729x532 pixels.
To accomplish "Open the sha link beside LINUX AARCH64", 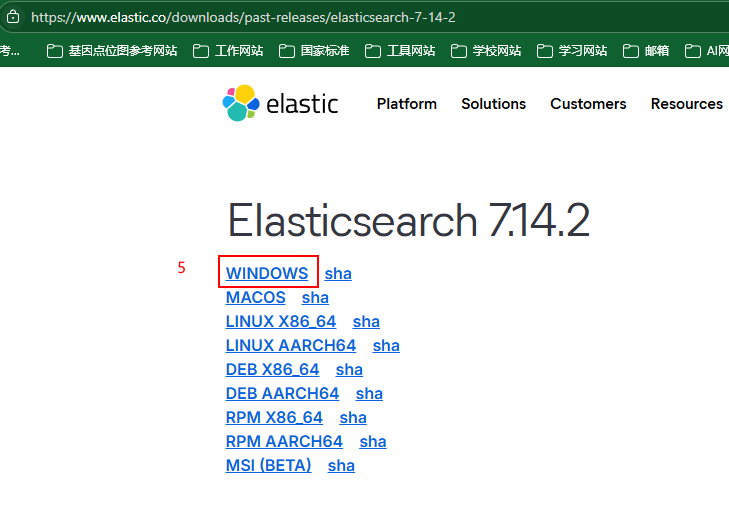I will click(x=386, y=346).
